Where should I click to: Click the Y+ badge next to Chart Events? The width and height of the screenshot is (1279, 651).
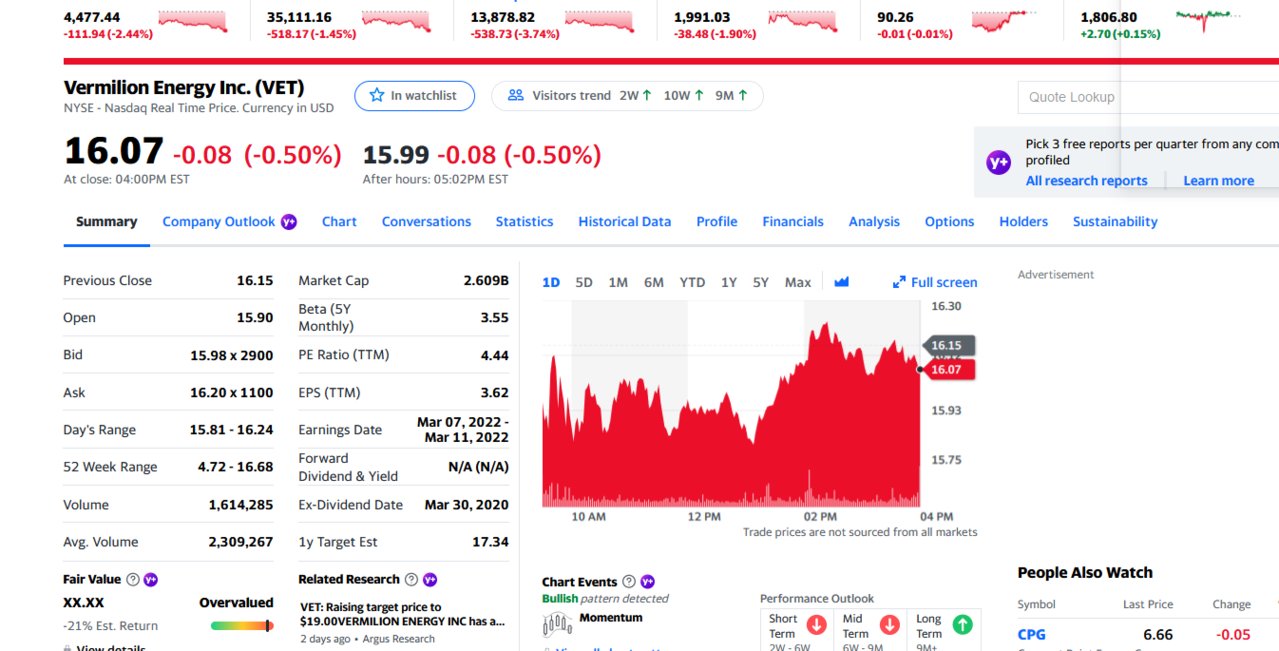tap(647, 581)
